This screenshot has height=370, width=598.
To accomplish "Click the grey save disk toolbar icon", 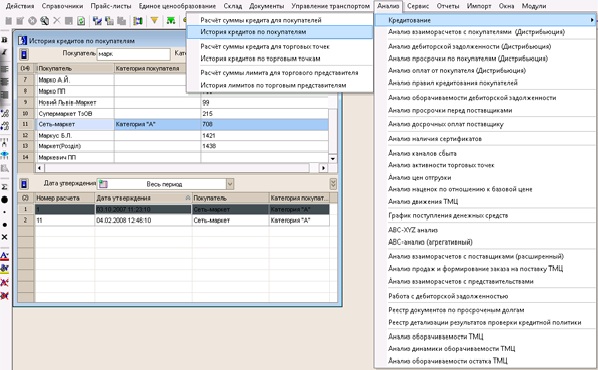I will point(69,21).
